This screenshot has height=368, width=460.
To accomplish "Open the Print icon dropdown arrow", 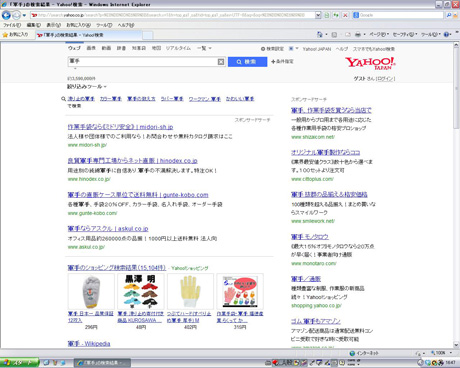I will tap(364, 34).
